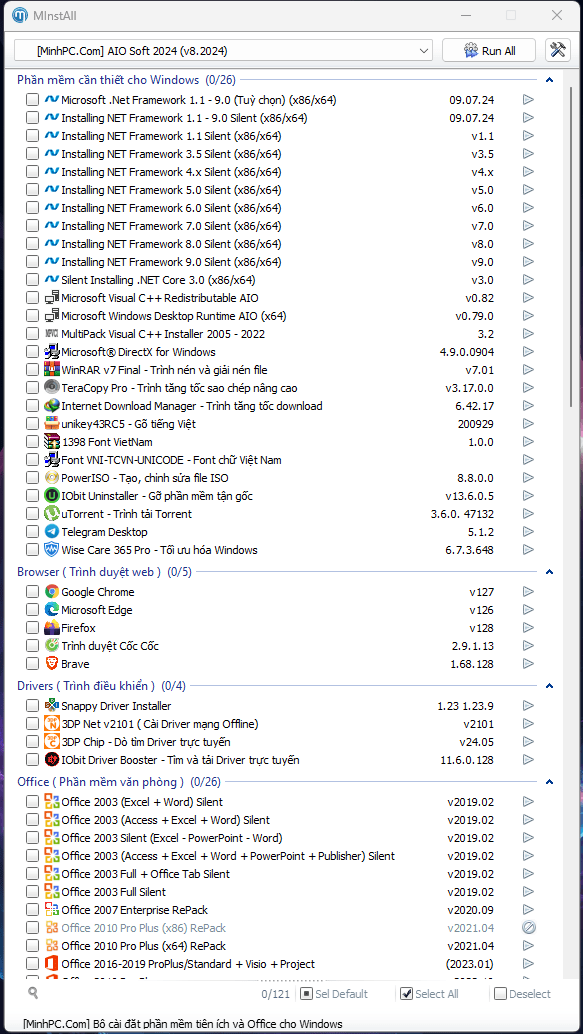The image size is (583, 1034).
Task: Collapse the Browser (Trình duyệt web) section
Action: click(549, 572)
